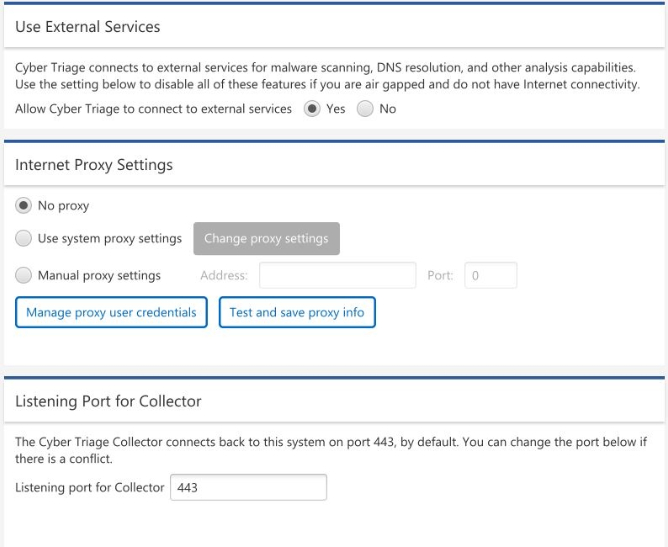Click the Address: label text

tap(224, 276)
